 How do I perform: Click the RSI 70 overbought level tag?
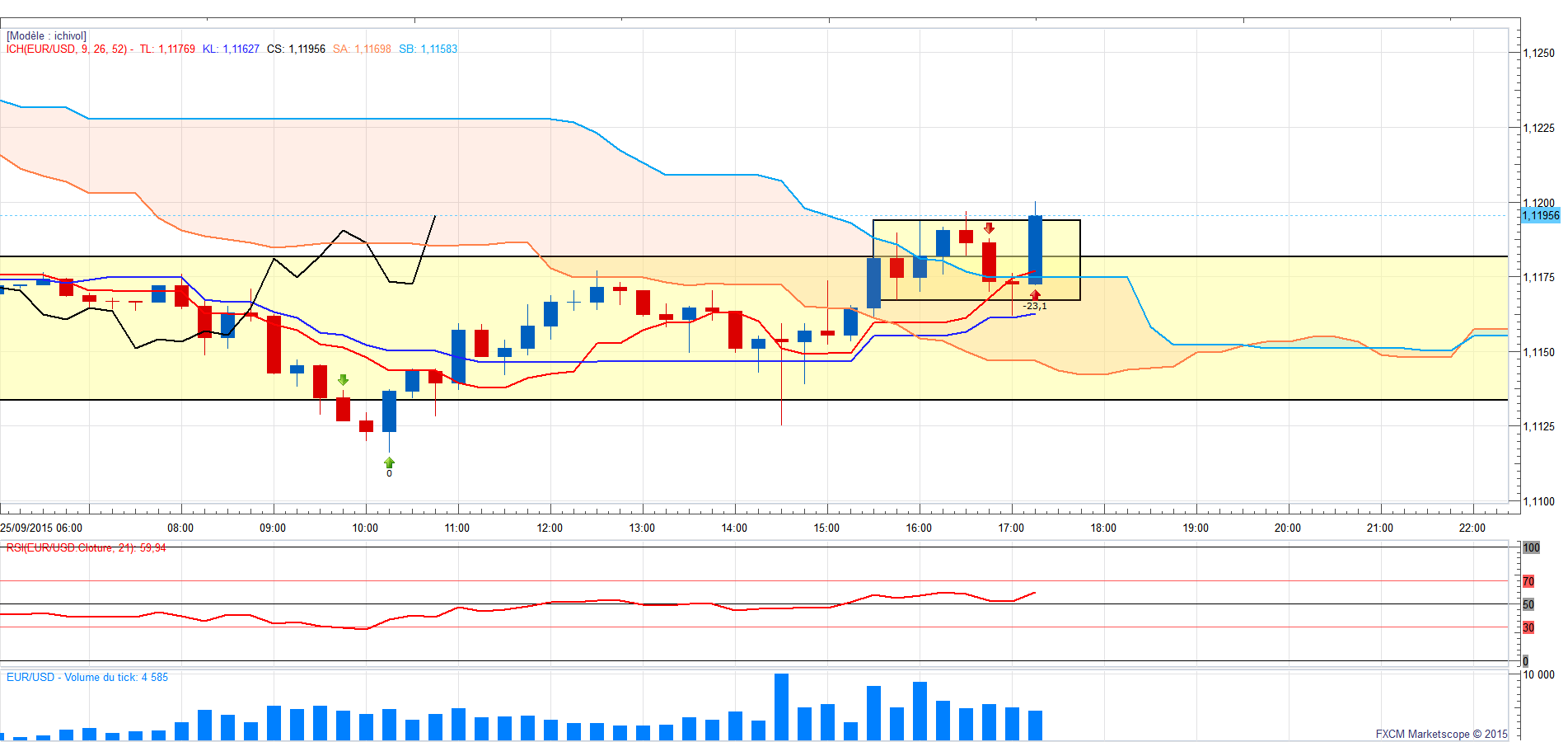(x=1528, y=581)
